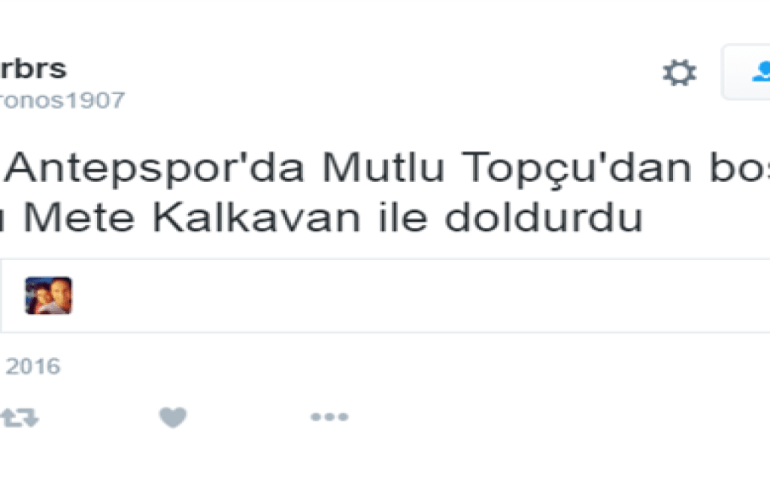770x485 pixels.
Task: Retweet this tweet
Action: tap(19, 418)
